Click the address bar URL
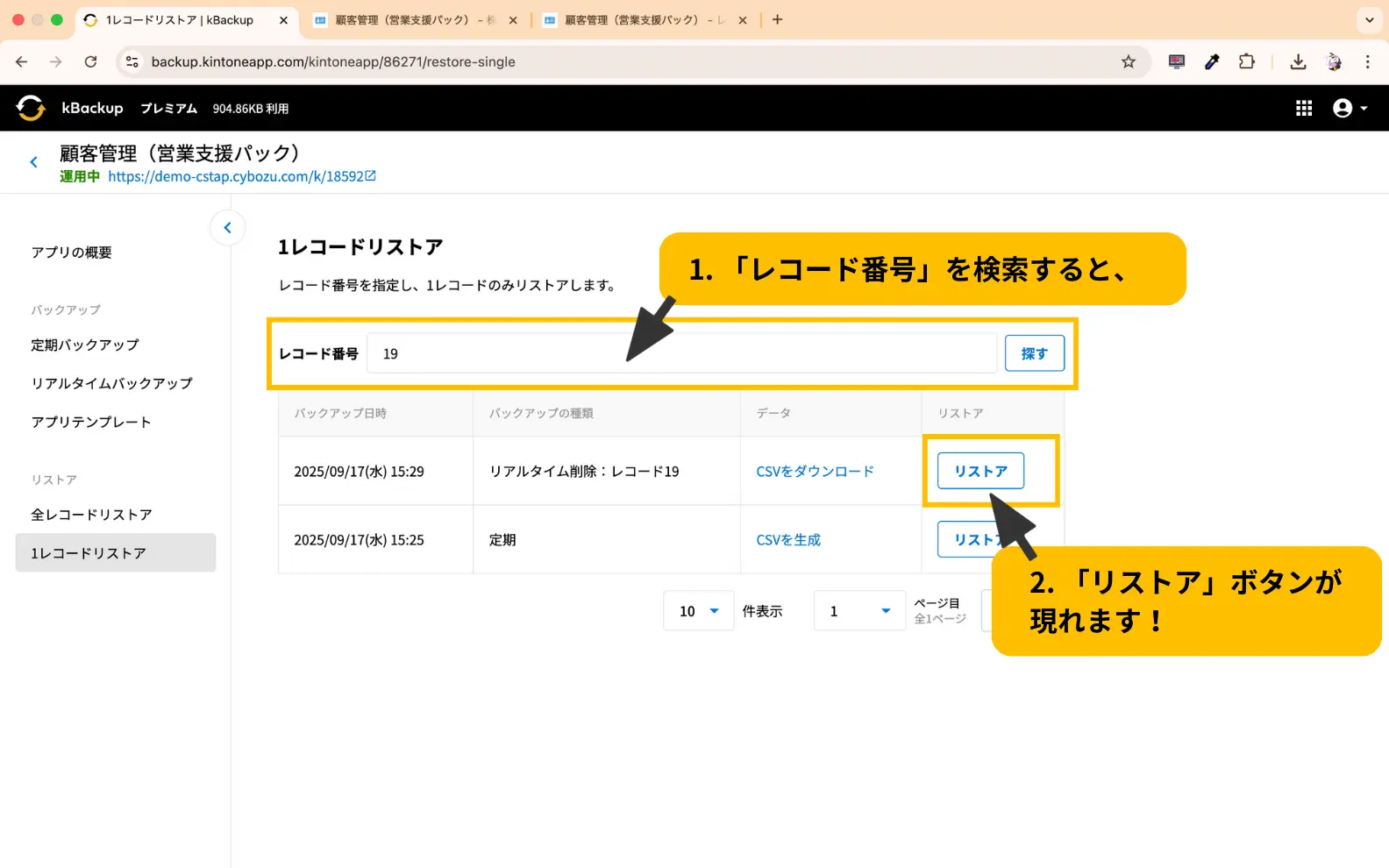This screenshot has width=1389, height=868. point(333,61)
